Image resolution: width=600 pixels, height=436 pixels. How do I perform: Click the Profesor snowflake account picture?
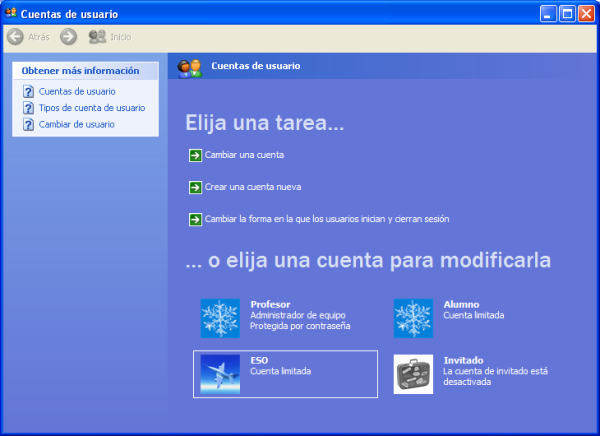point(220,318)
